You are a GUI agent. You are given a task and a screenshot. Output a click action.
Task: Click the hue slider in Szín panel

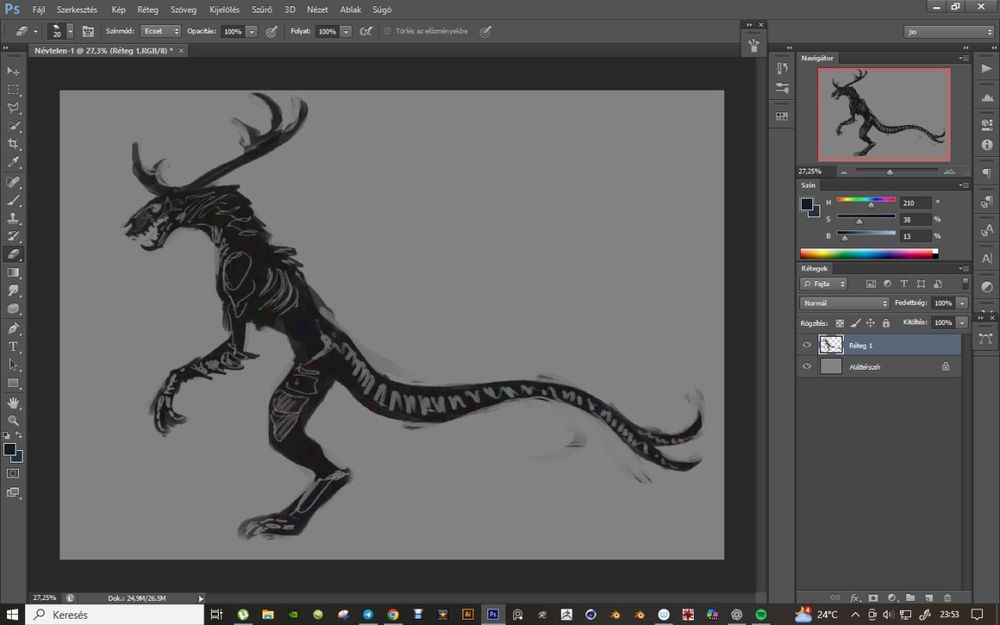click(x=866, y=201)
